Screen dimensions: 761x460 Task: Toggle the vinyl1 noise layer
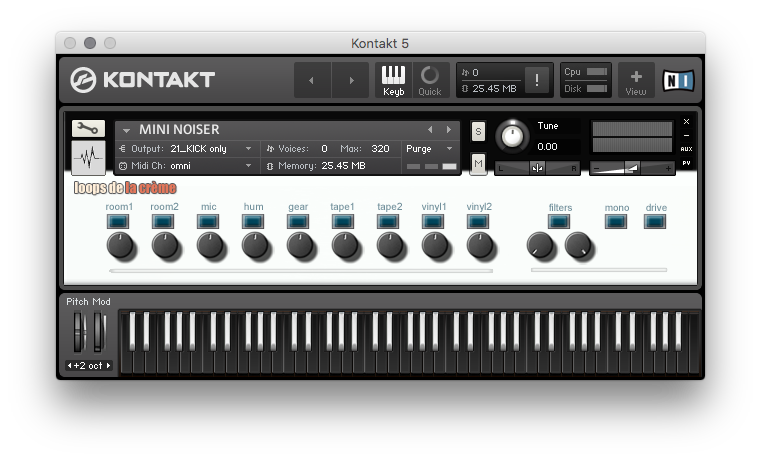click(433, 222)
